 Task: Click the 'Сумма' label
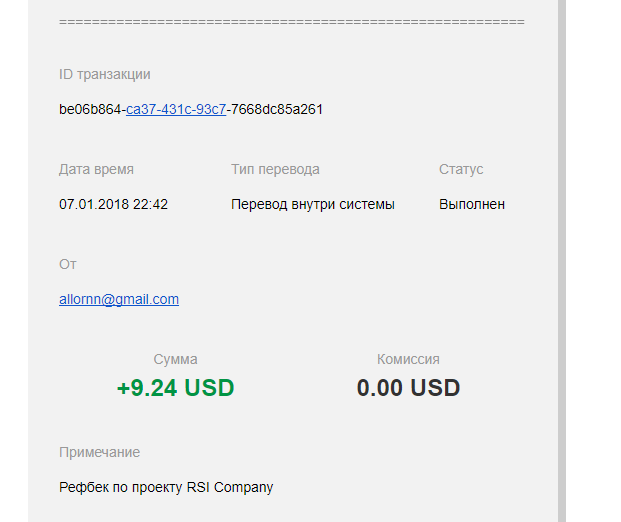175,359
